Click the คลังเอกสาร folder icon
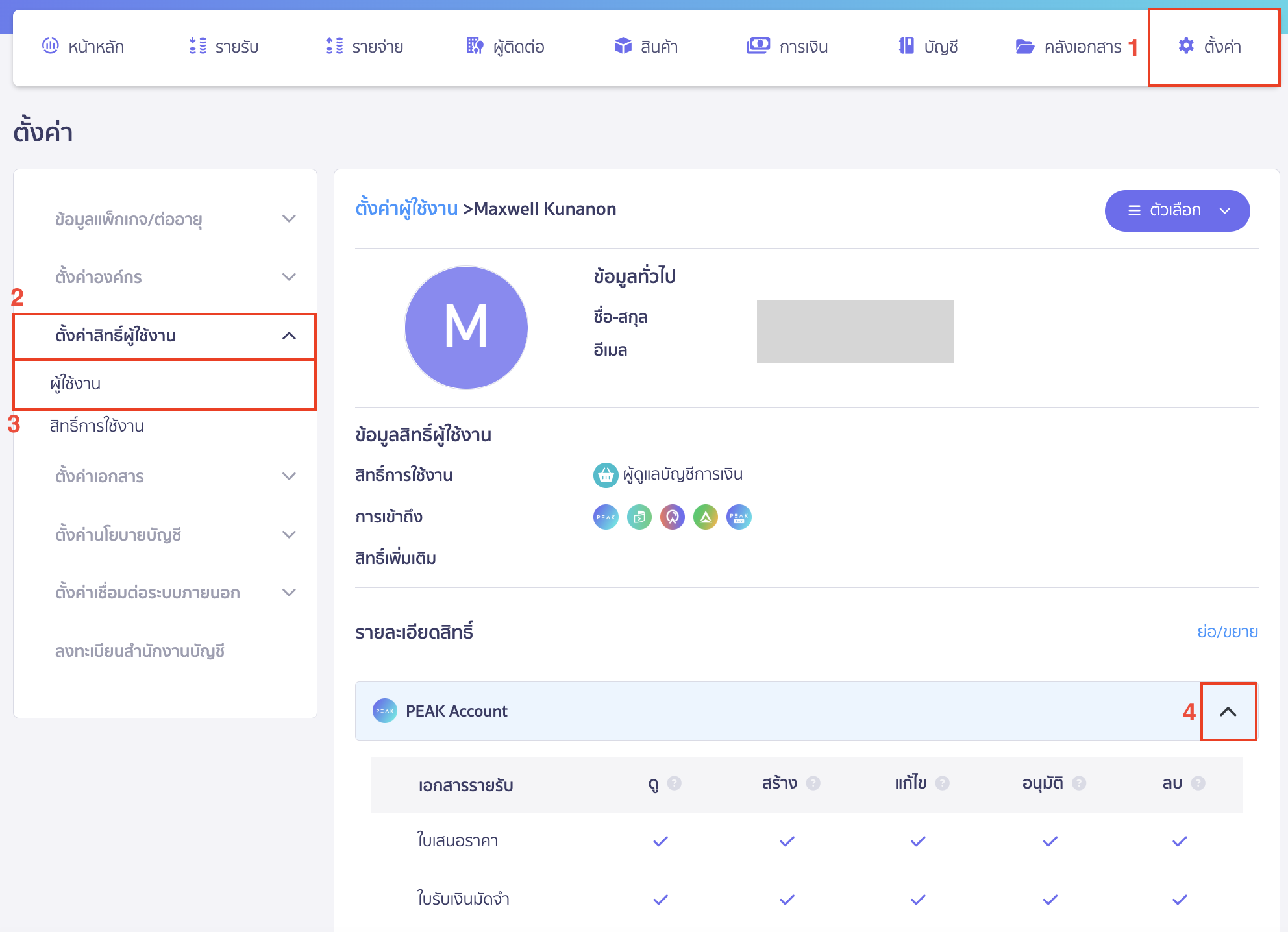Screen dimensions: 1288x932 (1024, 46)
